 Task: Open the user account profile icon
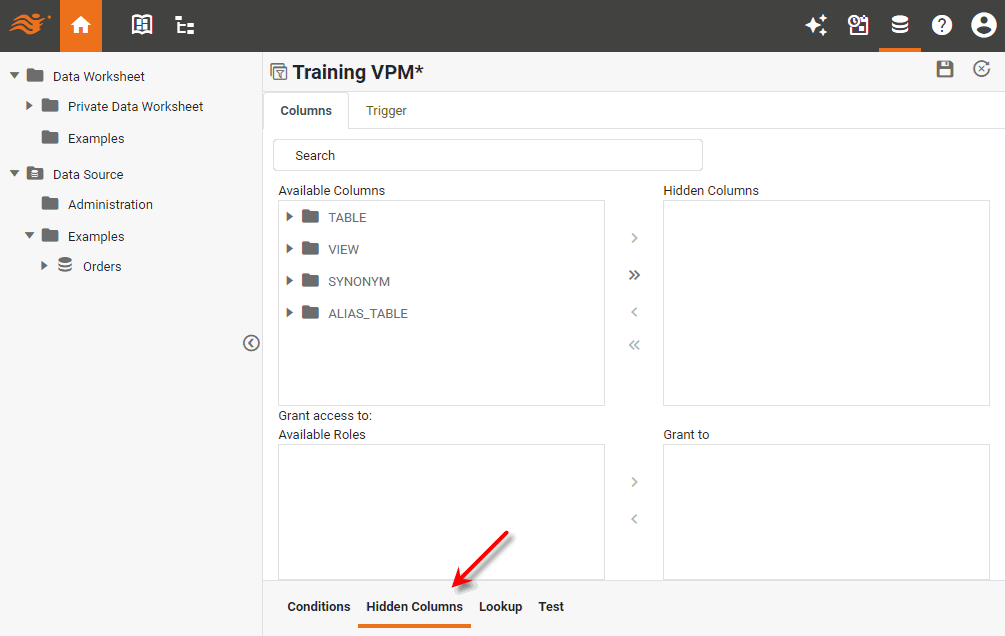tap(983, 26)
